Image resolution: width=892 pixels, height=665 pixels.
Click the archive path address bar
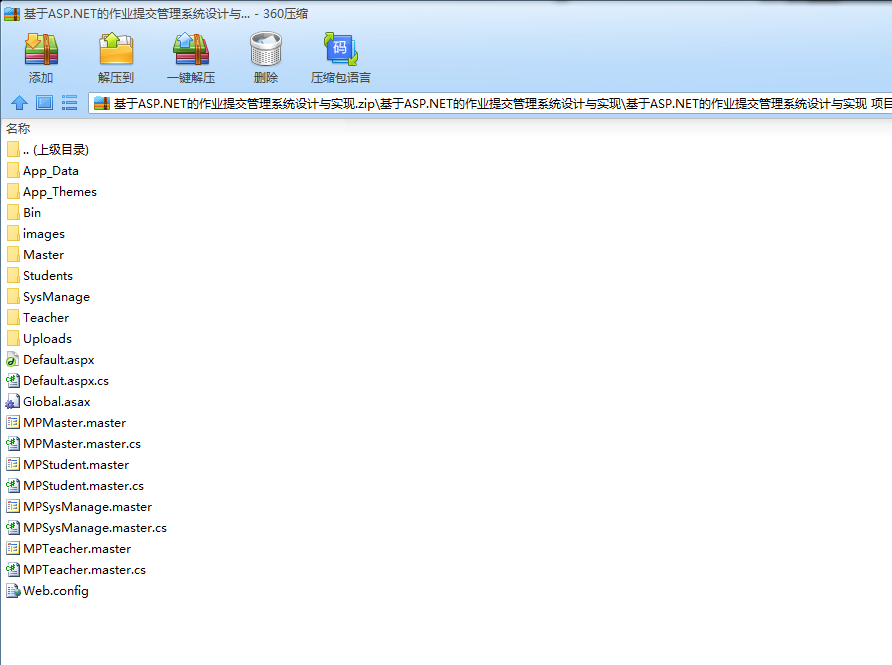point(490,104)
